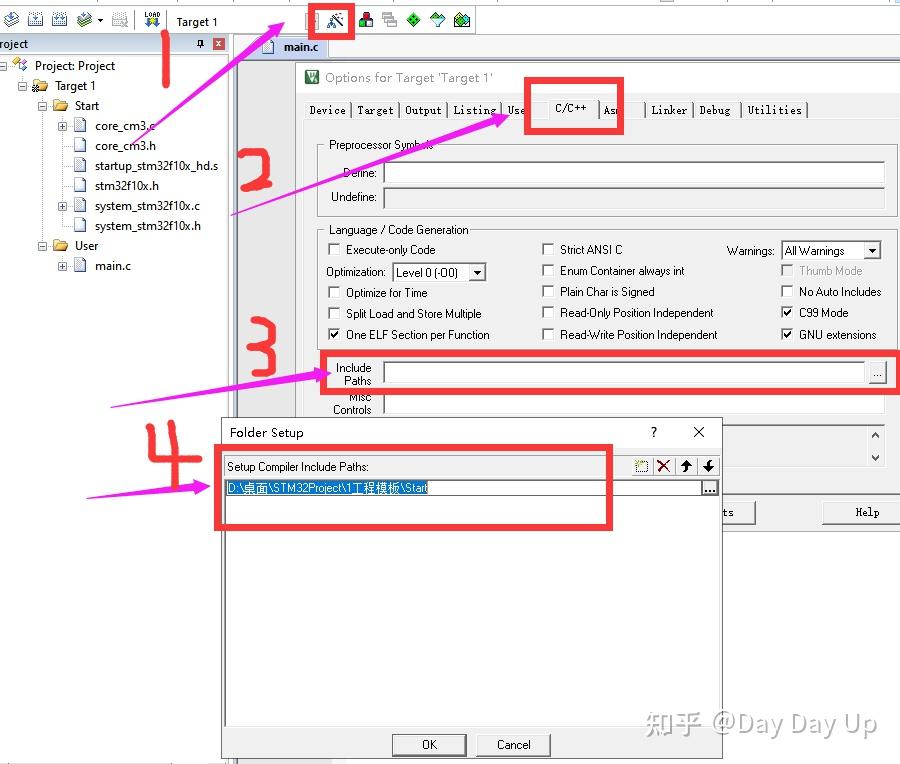The image size is (900, 764).
Task: Click the Move path Up arrow icon
Action: (x=686, y=466)
